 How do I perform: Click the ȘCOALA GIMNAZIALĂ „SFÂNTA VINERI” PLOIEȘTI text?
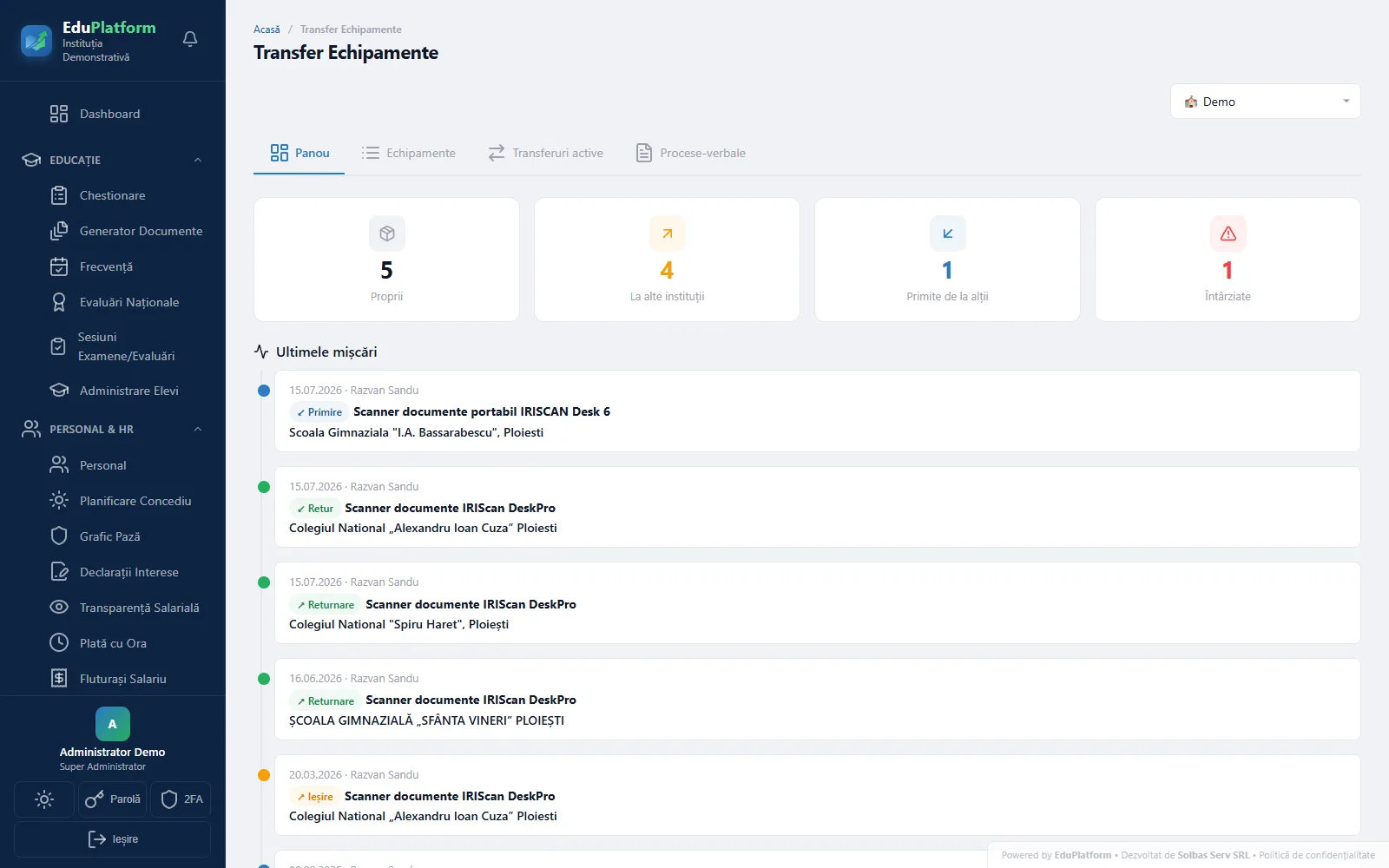pyautogui.click(x=427, y=720)
